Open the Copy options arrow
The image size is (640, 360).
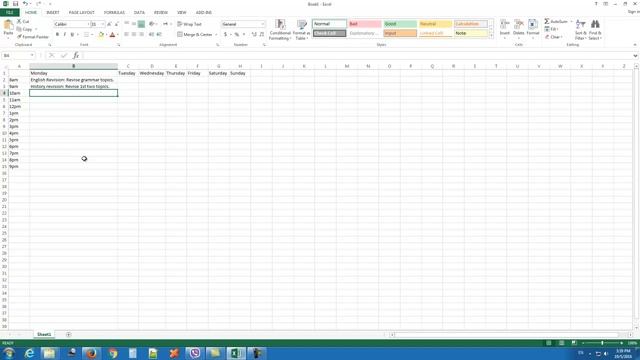pos(36,29)
